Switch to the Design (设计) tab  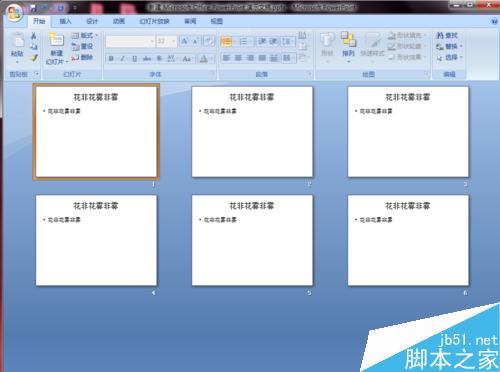coord(92,21)
